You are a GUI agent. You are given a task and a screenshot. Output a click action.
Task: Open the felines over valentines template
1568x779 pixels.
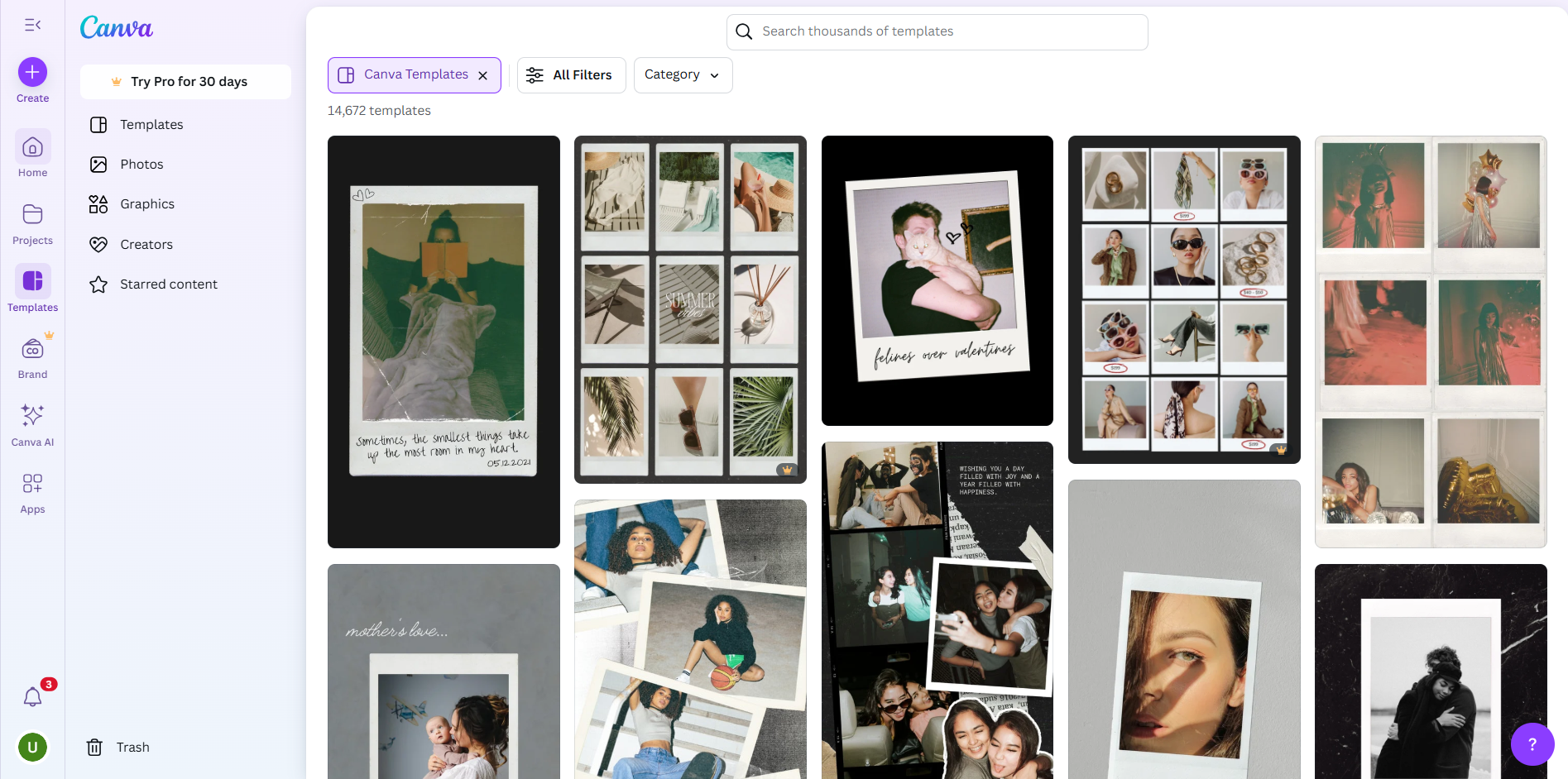[x=937, y=280]
